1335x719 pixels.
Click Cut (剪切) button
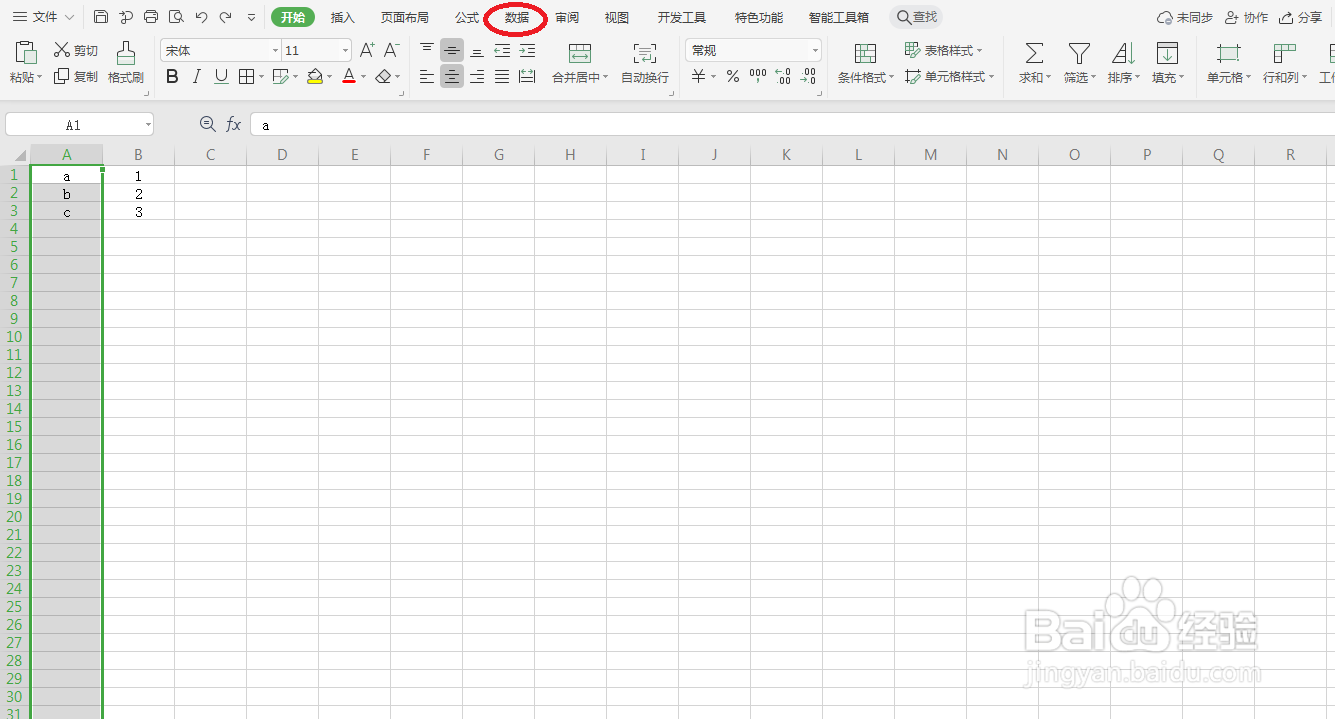pyautogui.click(x=76, y=51)
